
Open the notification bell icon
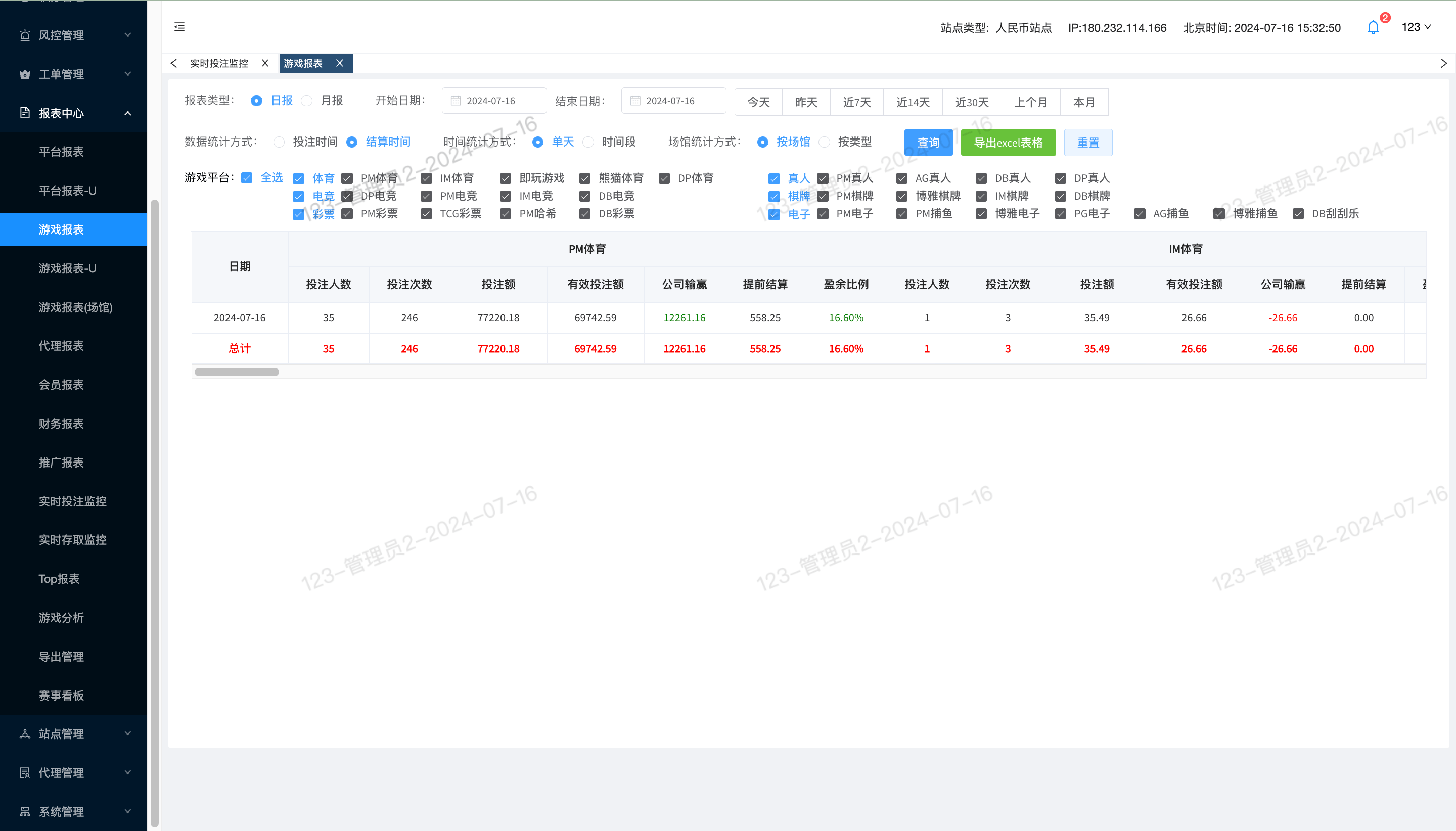click(x=1373, y=27)
